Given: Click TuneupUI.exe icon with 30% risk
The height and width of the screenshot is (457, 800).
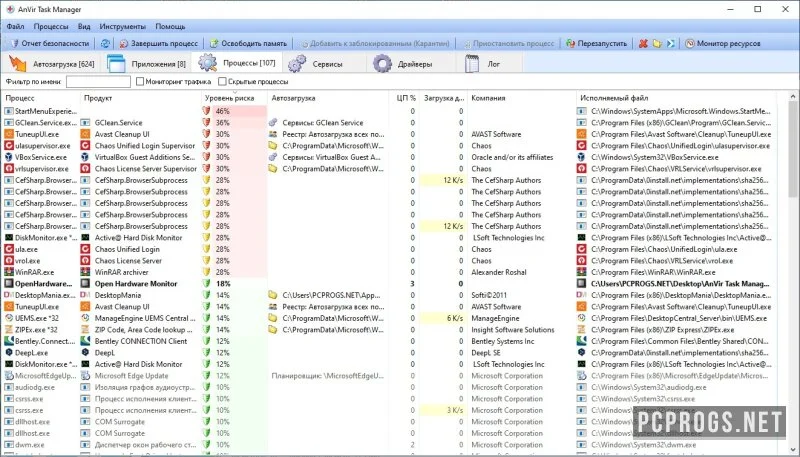Looking at the screenshot, I should pyautogui.click(x=9, y=134).
